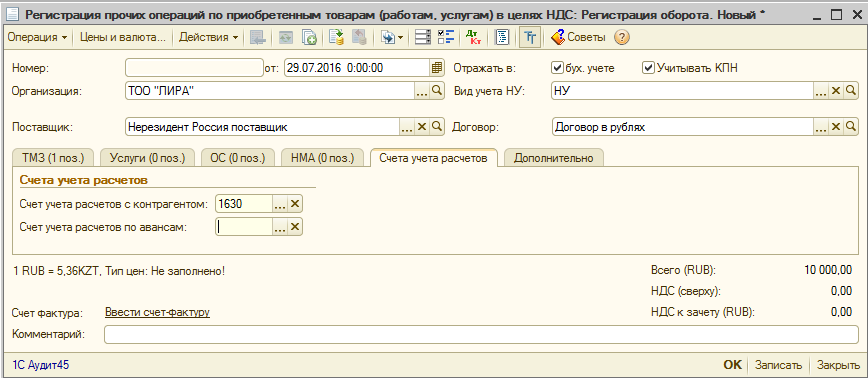Click the Организация field ТОО "ЛИРА"
868x378 pixels.
tap(270, 91)
